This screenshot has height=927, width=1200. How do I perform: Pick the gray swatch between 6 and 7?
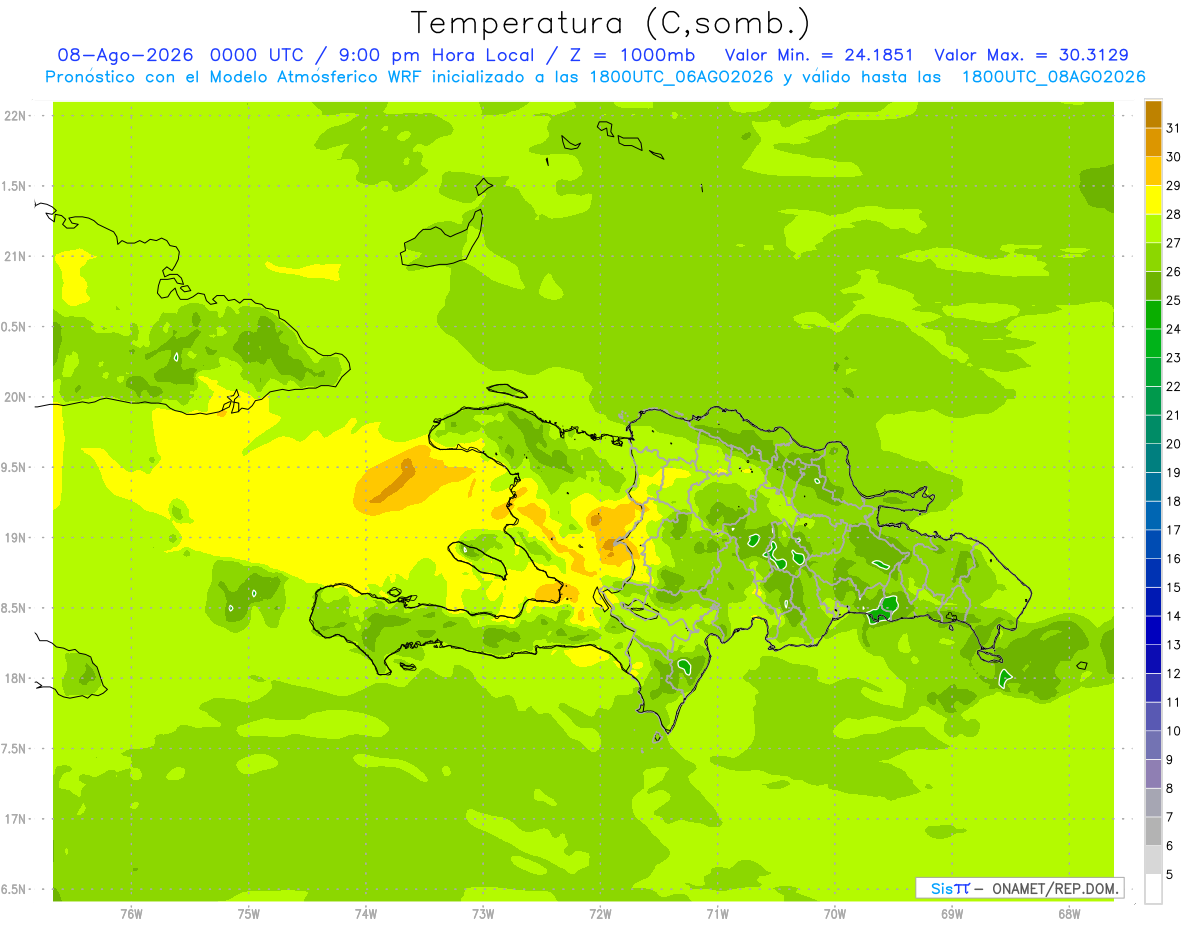coord(1153,832)
